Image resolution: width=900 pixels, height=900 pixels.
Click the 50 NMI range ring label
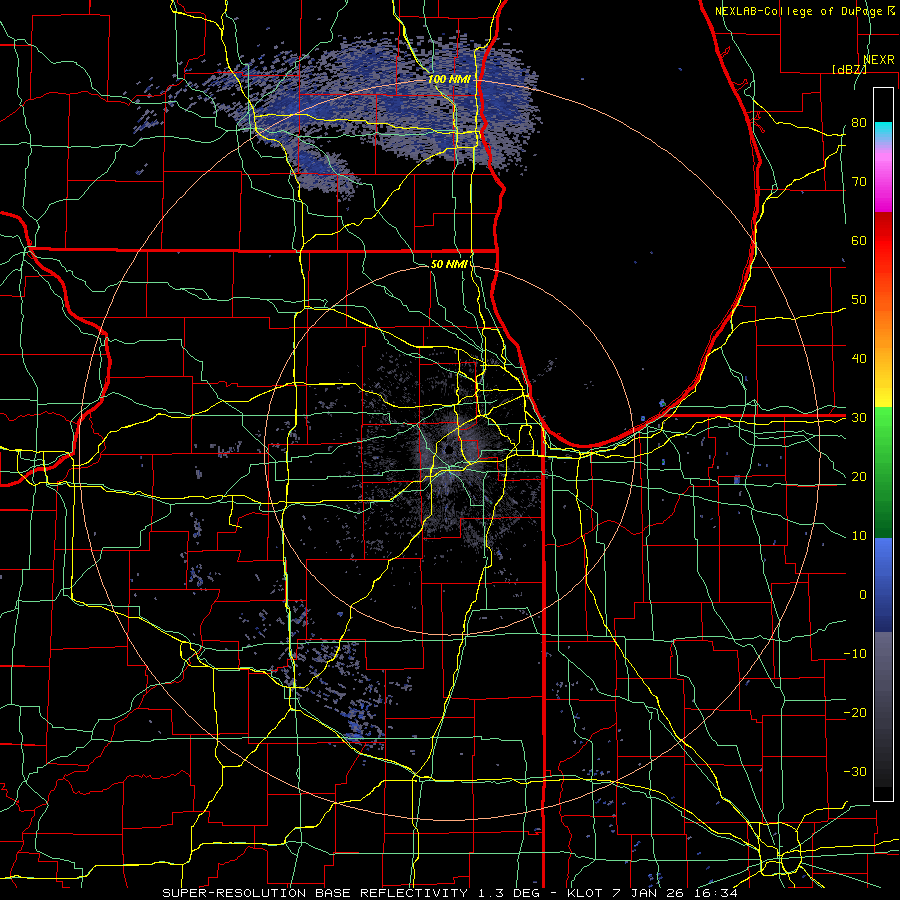(449, 264)
